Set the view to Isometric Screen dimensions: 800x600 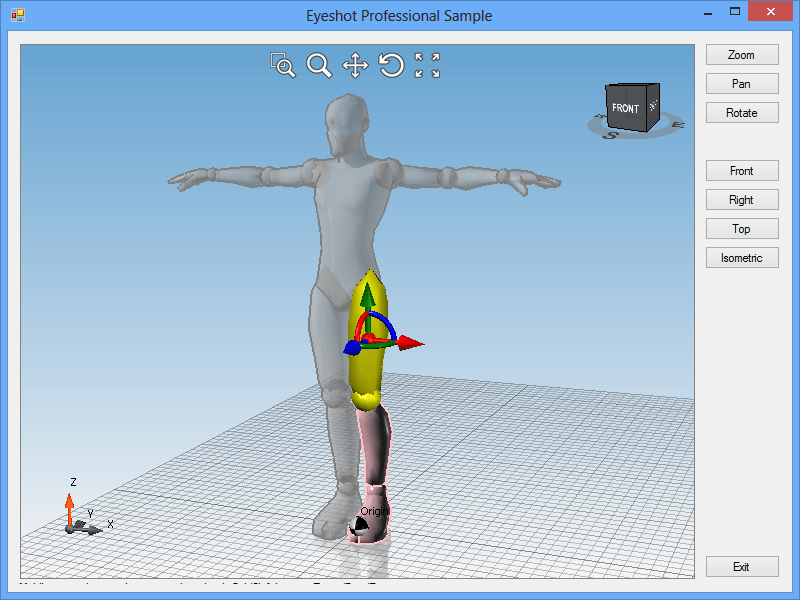coord(741,258)
